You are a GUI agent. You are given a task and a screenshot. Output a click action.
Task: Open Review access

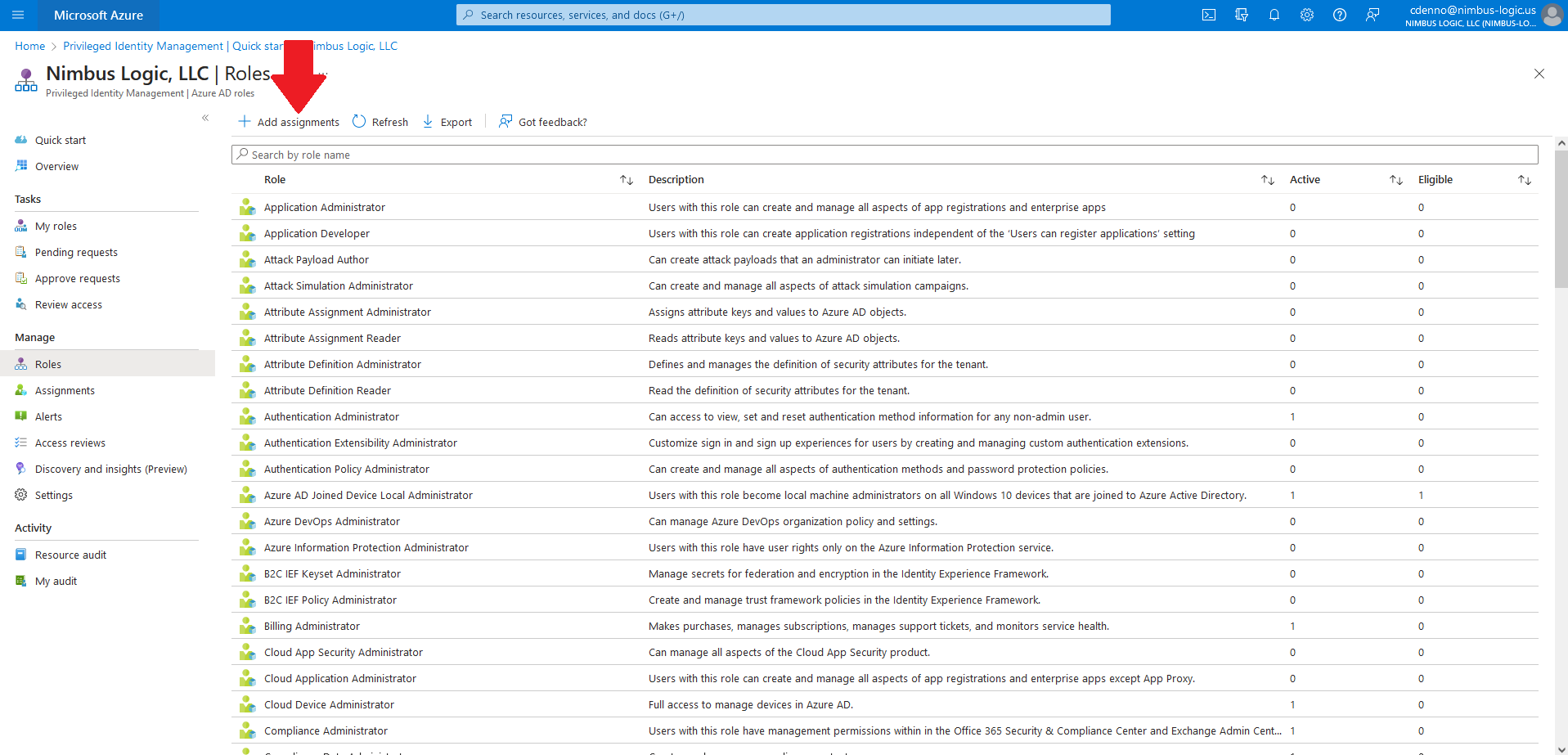[x=69, y=305]
